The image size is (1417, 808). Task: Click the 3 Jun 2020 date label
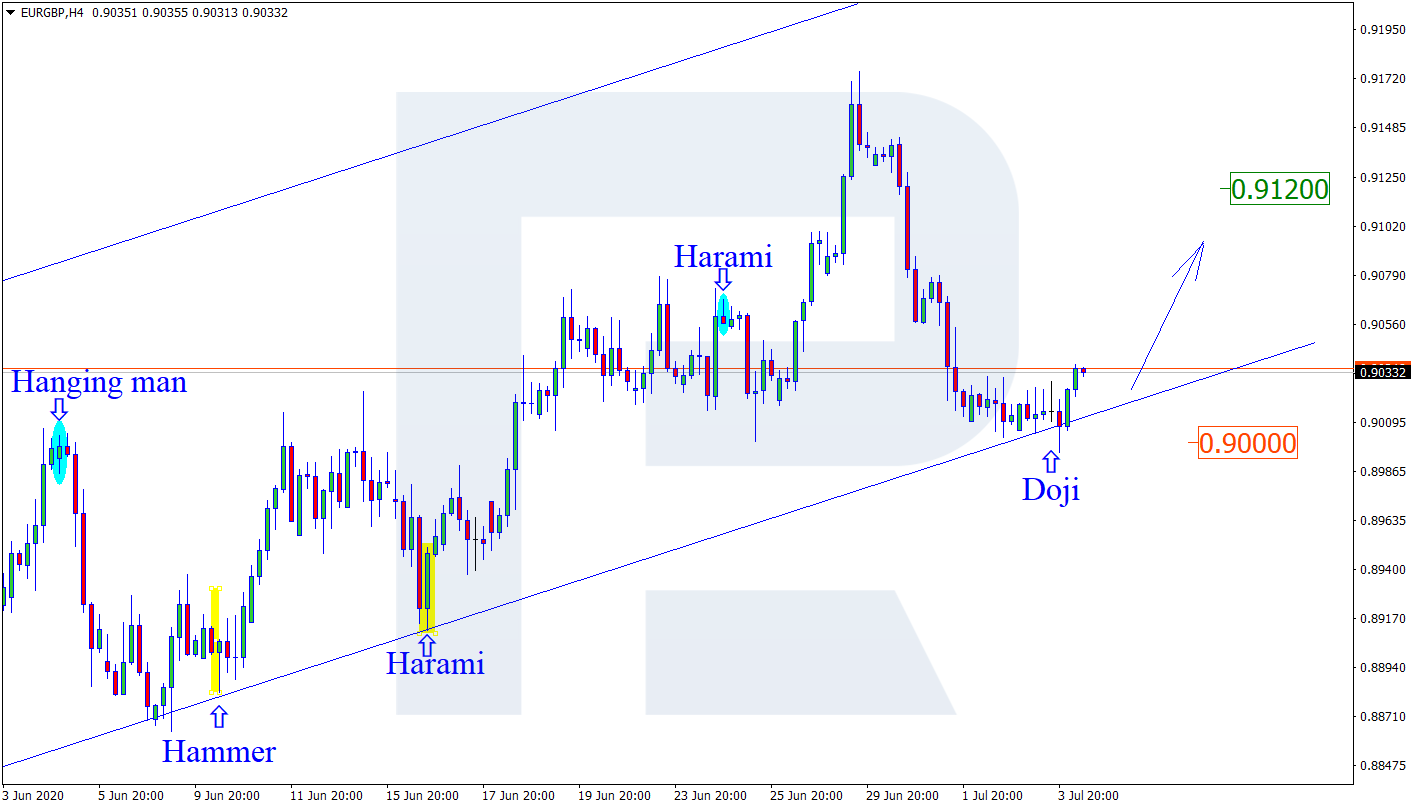point(32,796)
